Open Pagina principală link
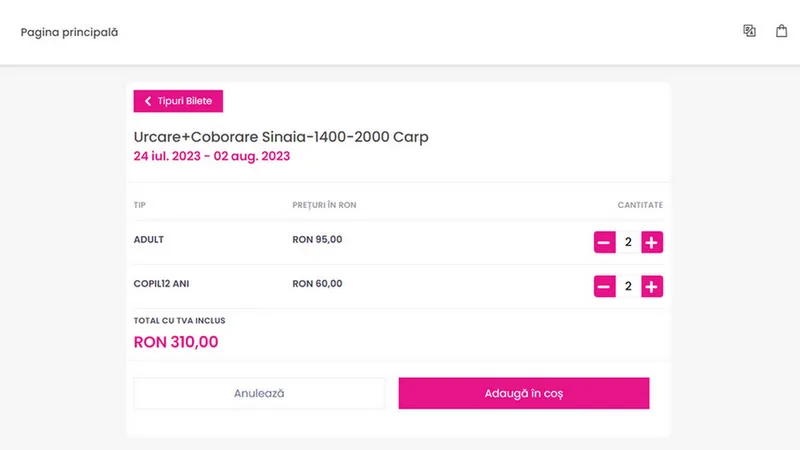Image resolution: width=800 pixels, height=450 pixels. (69, 32)
